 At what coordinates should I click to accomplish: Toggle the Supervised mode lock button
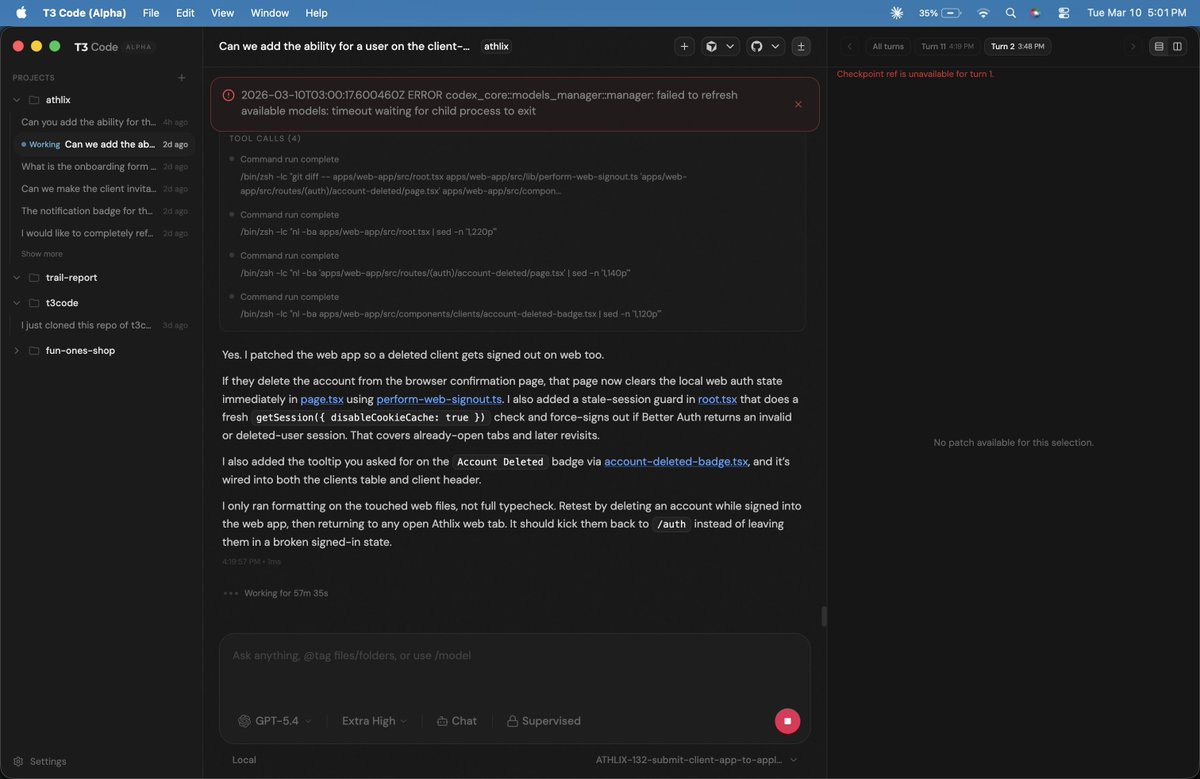pyautogui.click(x=543, y=721)
